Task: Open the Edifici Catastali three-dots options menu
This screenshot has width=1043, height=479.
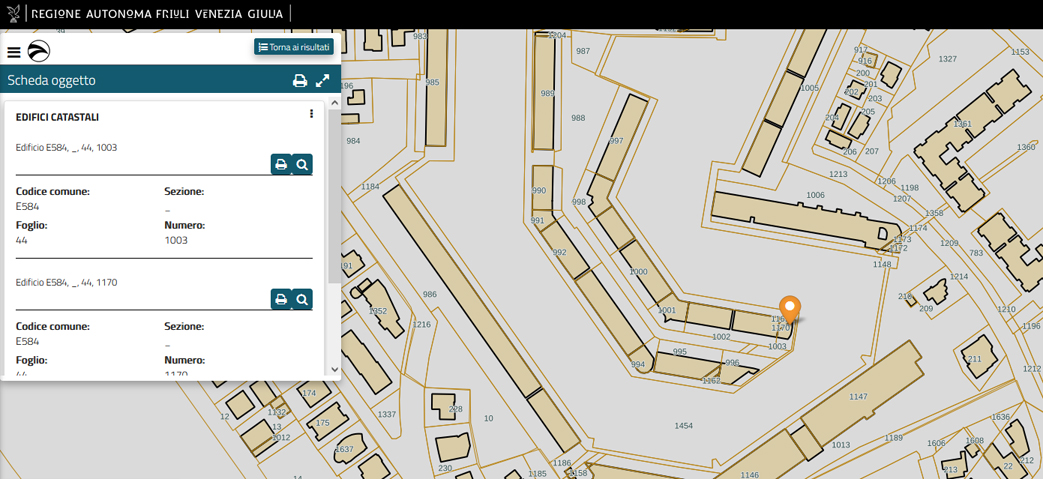Action: [x=311, y=114]
